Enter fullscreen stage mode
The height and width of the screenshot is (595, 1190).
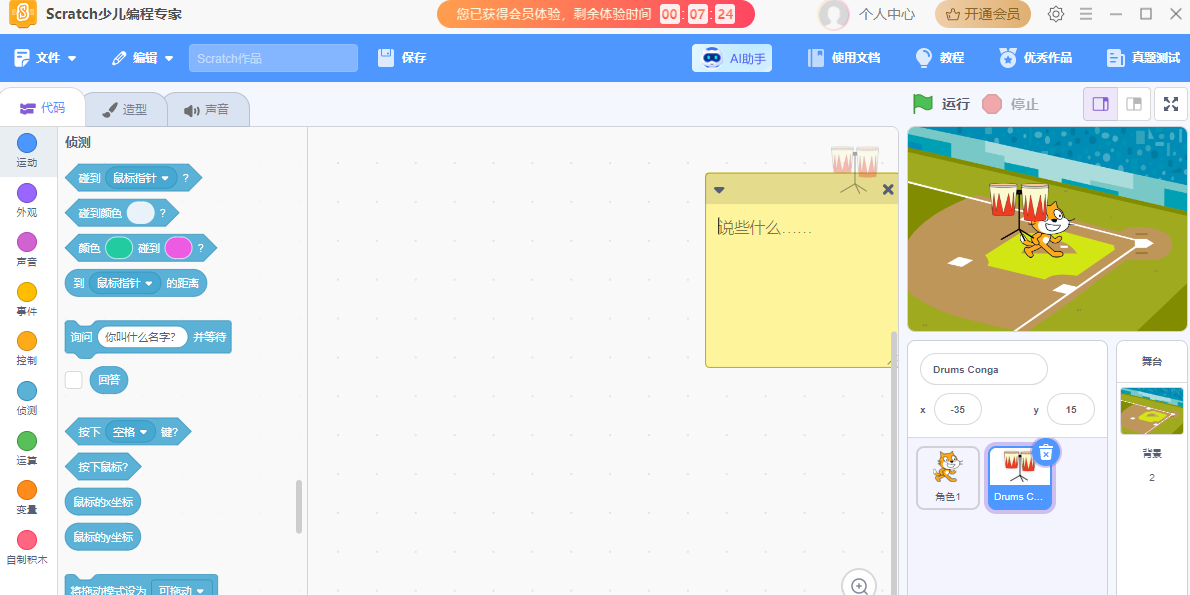coord(1170,103)
